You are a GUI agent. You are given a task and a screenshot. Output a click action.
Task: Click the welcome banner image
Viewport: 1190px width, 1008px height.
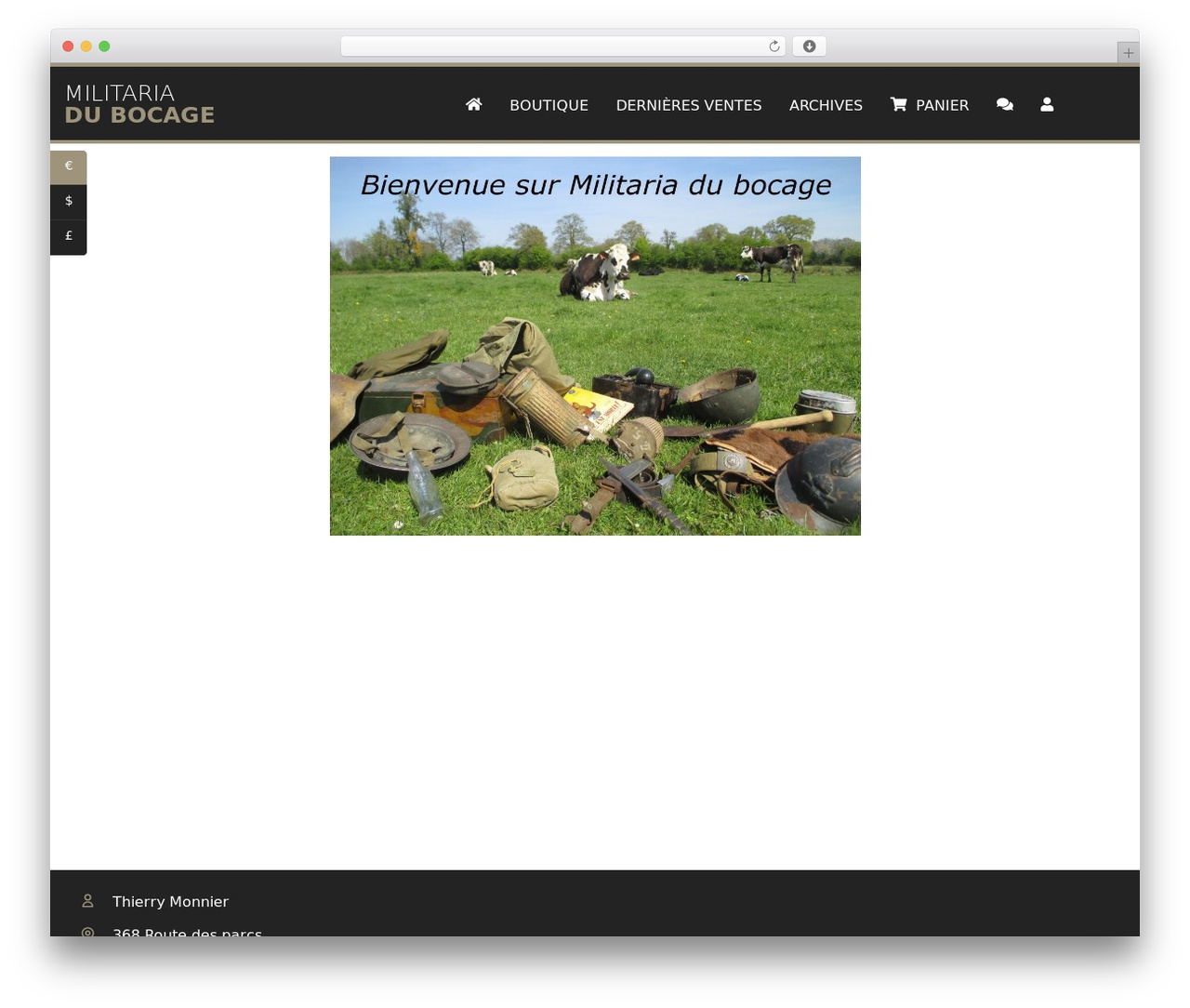pyautogui.click(x=595, y=346)
